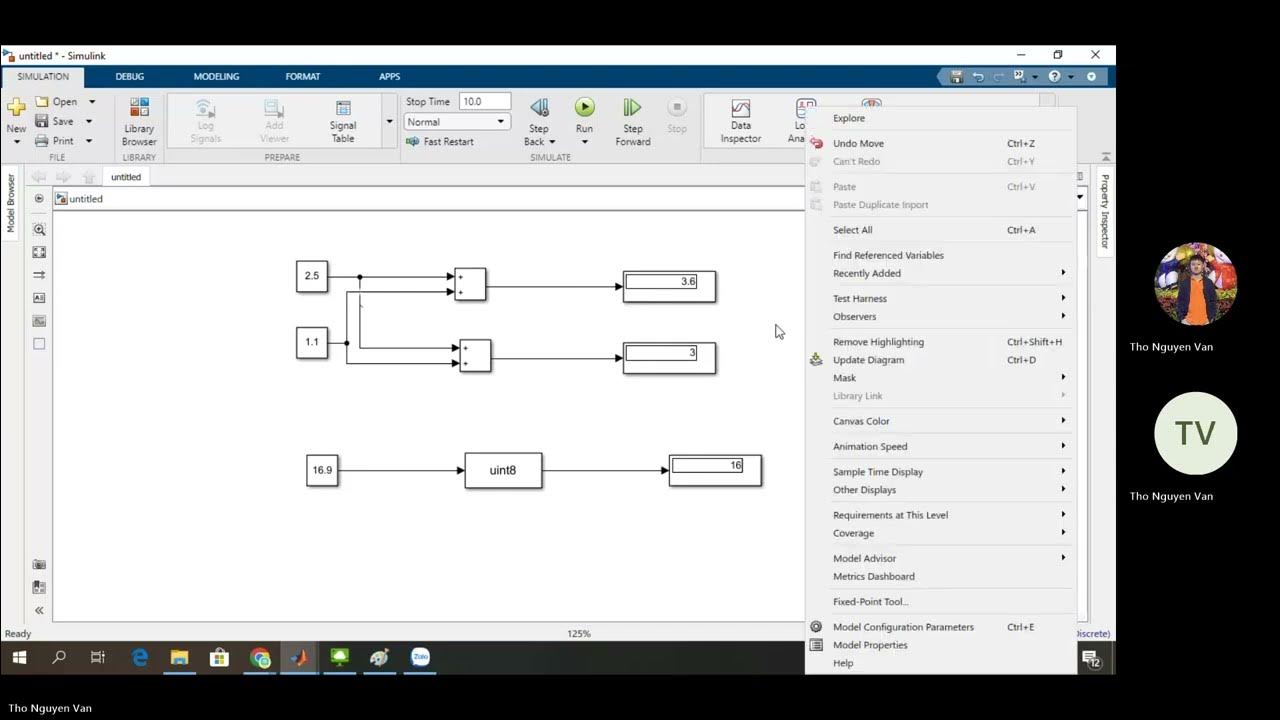
Task: Click the Stop Time input field
Action: [485, 102]
